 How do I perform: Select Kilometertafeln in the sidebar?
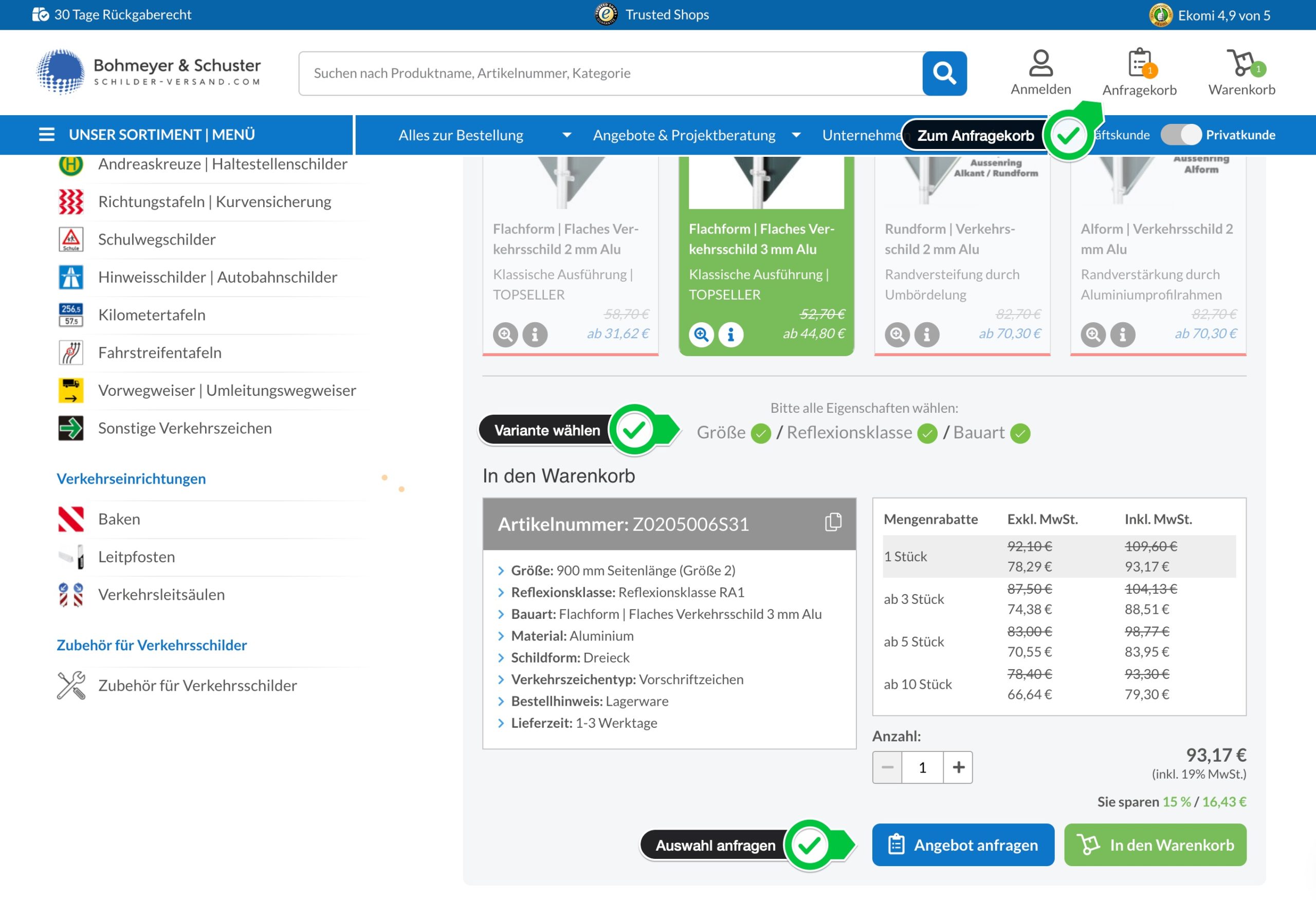tap(152, 315)
